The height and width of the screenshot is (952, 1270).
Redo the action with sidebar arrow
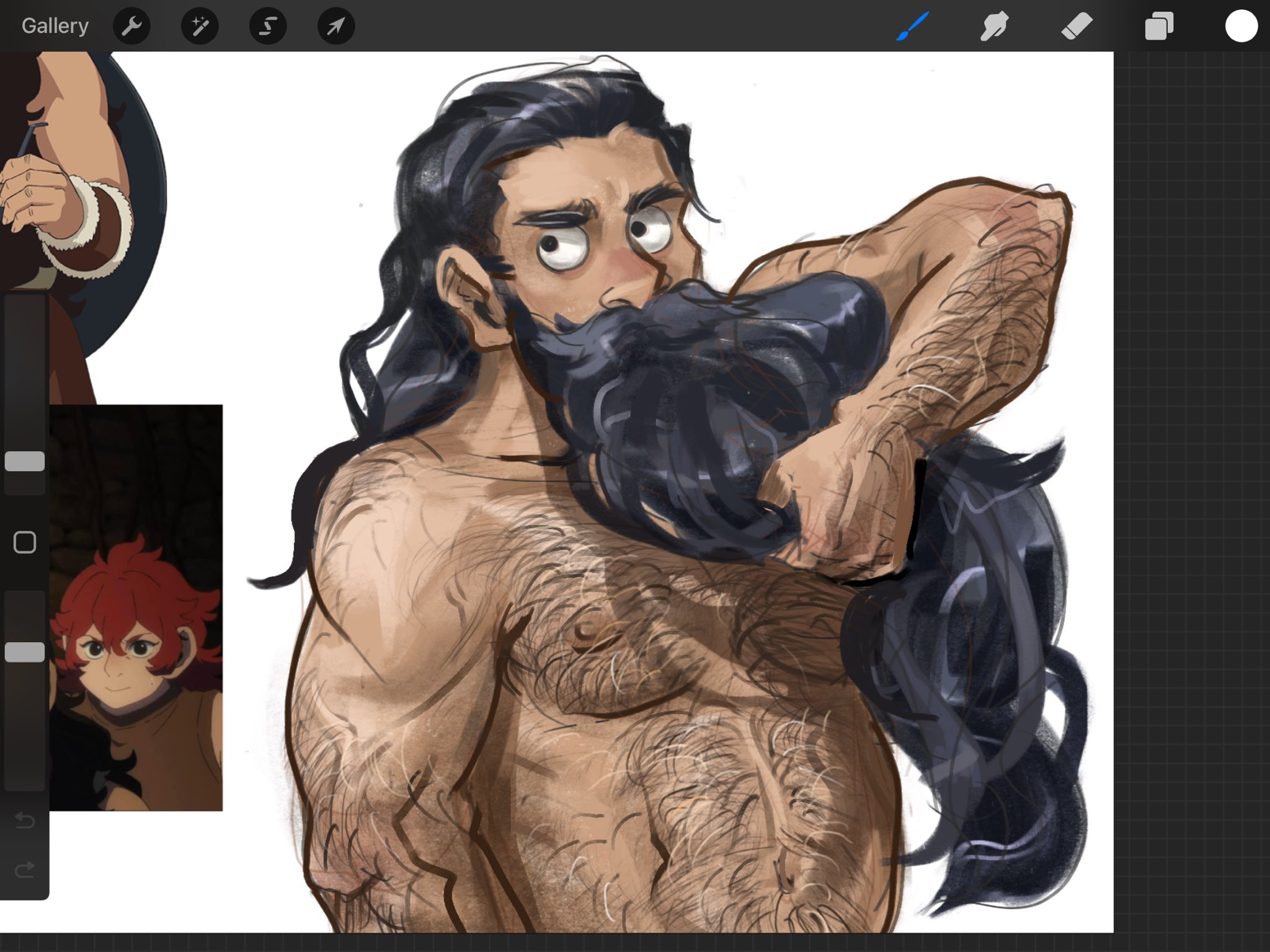(25, 870)
